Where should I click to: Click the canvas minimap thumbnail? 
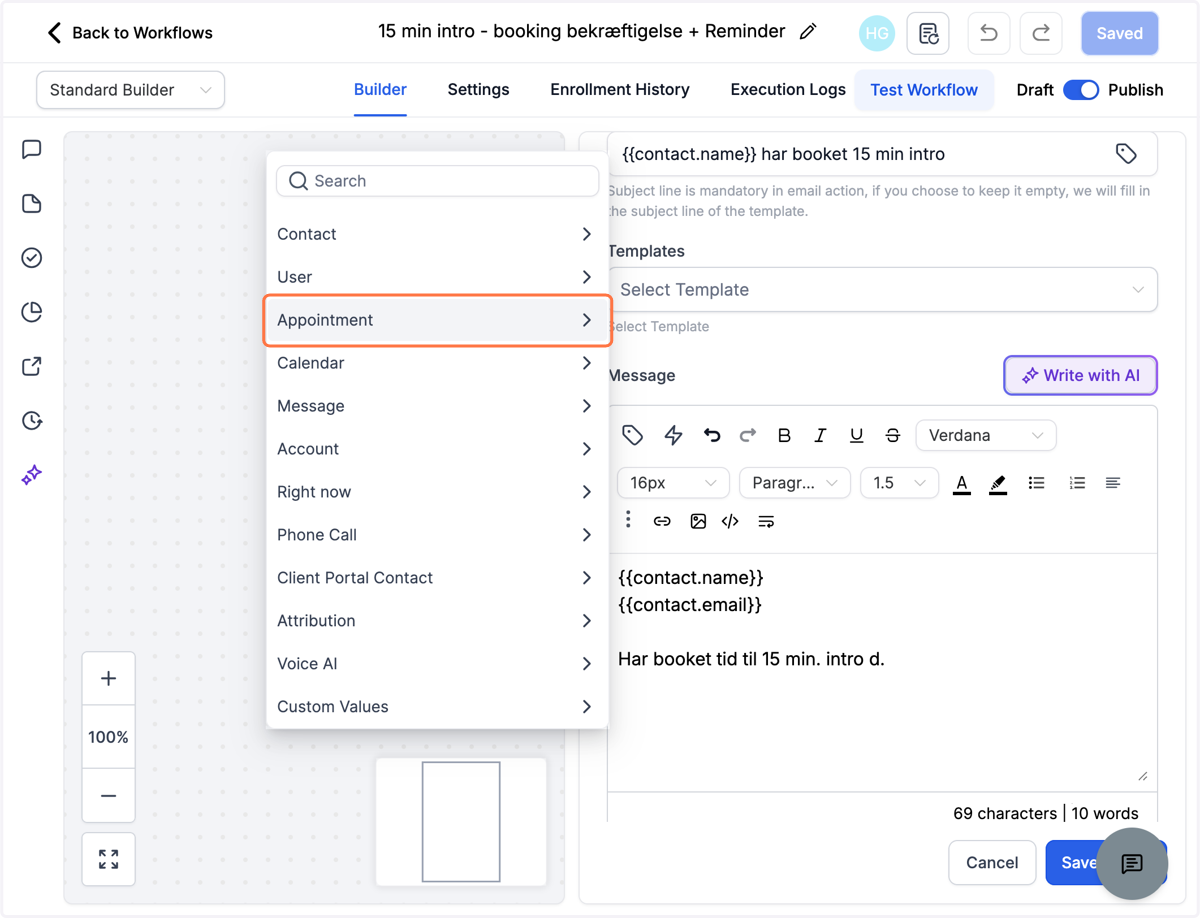tap(461, 822)
